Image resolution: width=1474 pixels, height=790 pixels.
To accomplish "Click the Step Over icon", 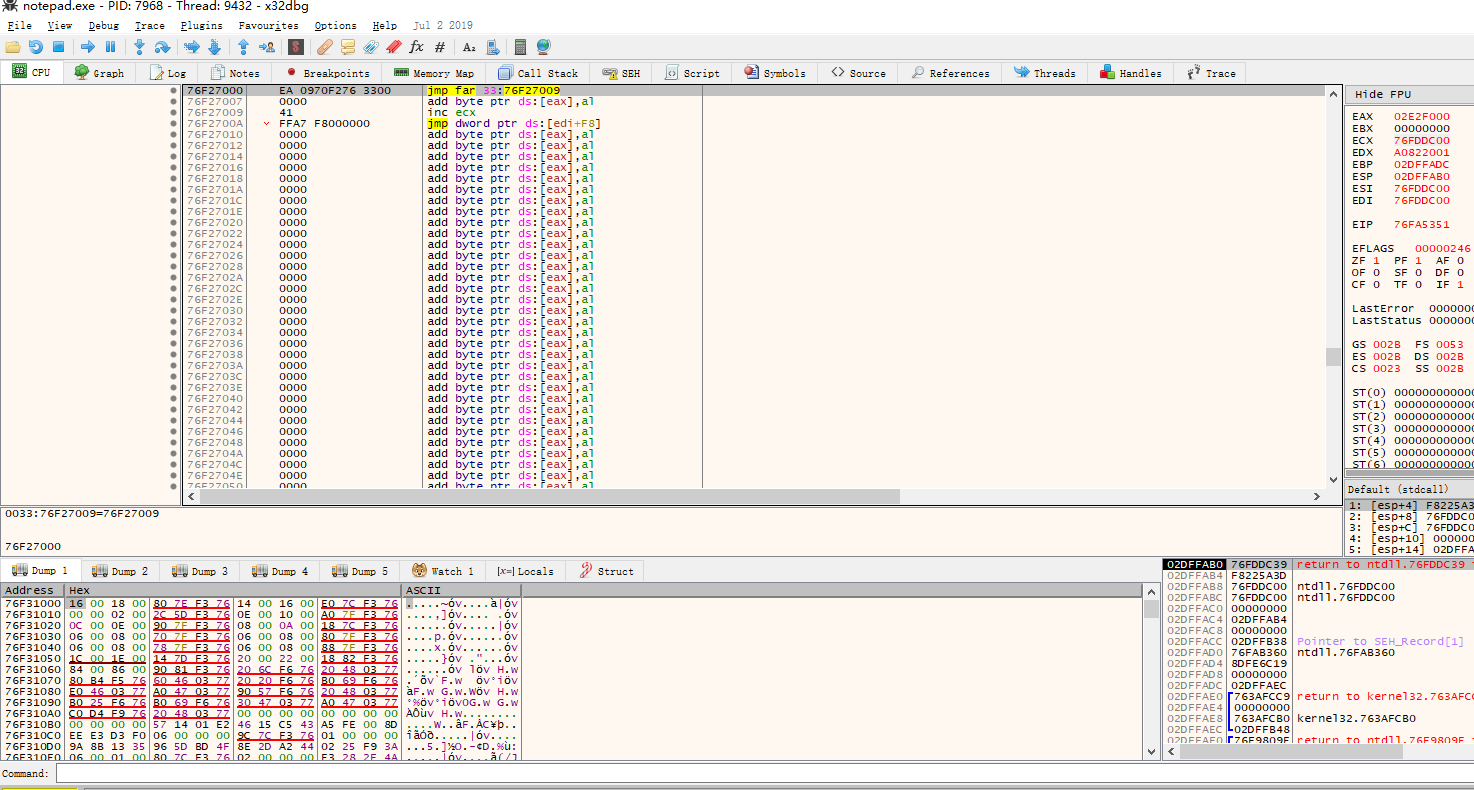I will pyautogui.click(x=162, y=47).
